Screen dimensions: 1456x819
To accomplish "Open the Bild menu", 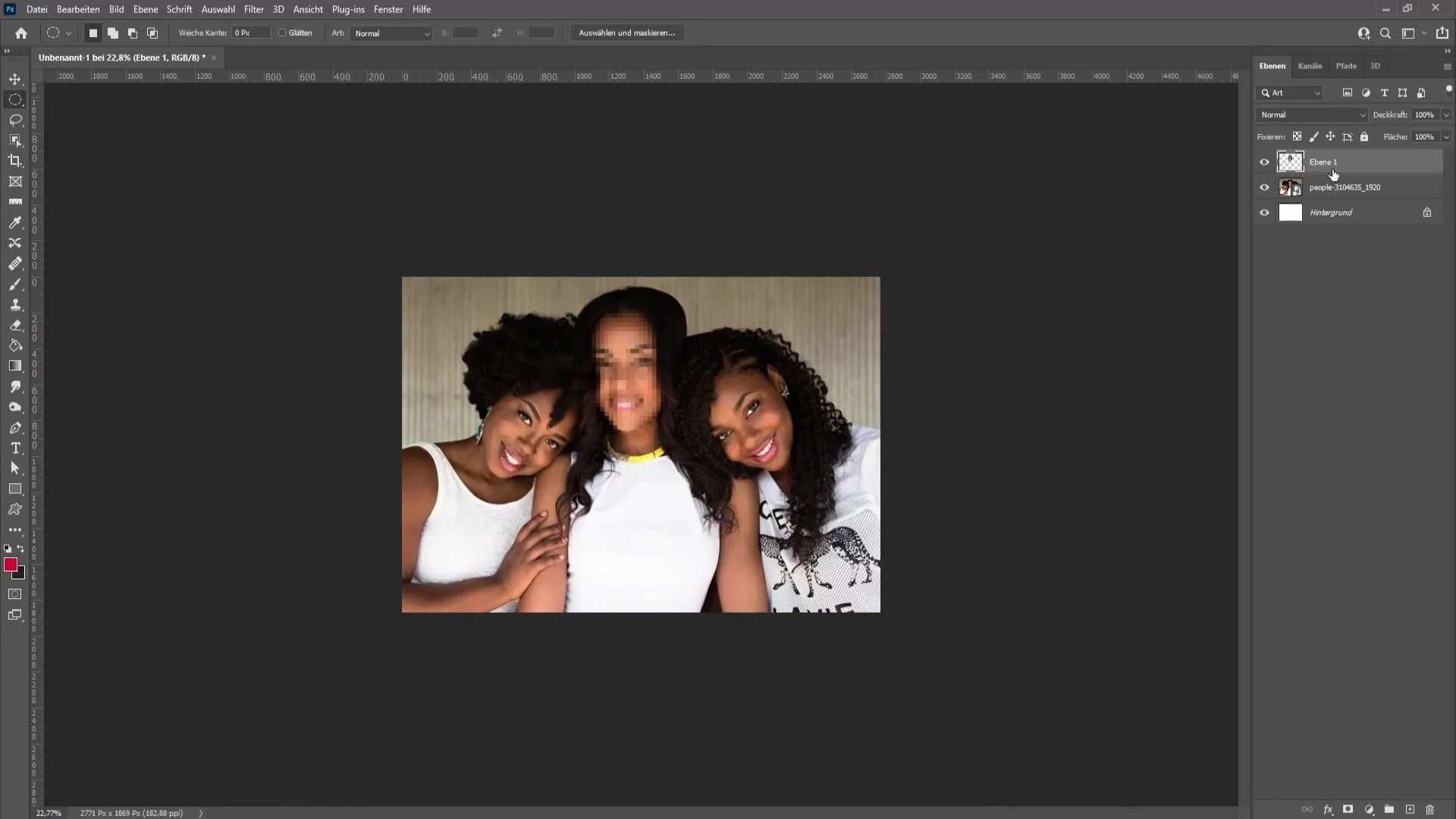I will click(116, 9).
